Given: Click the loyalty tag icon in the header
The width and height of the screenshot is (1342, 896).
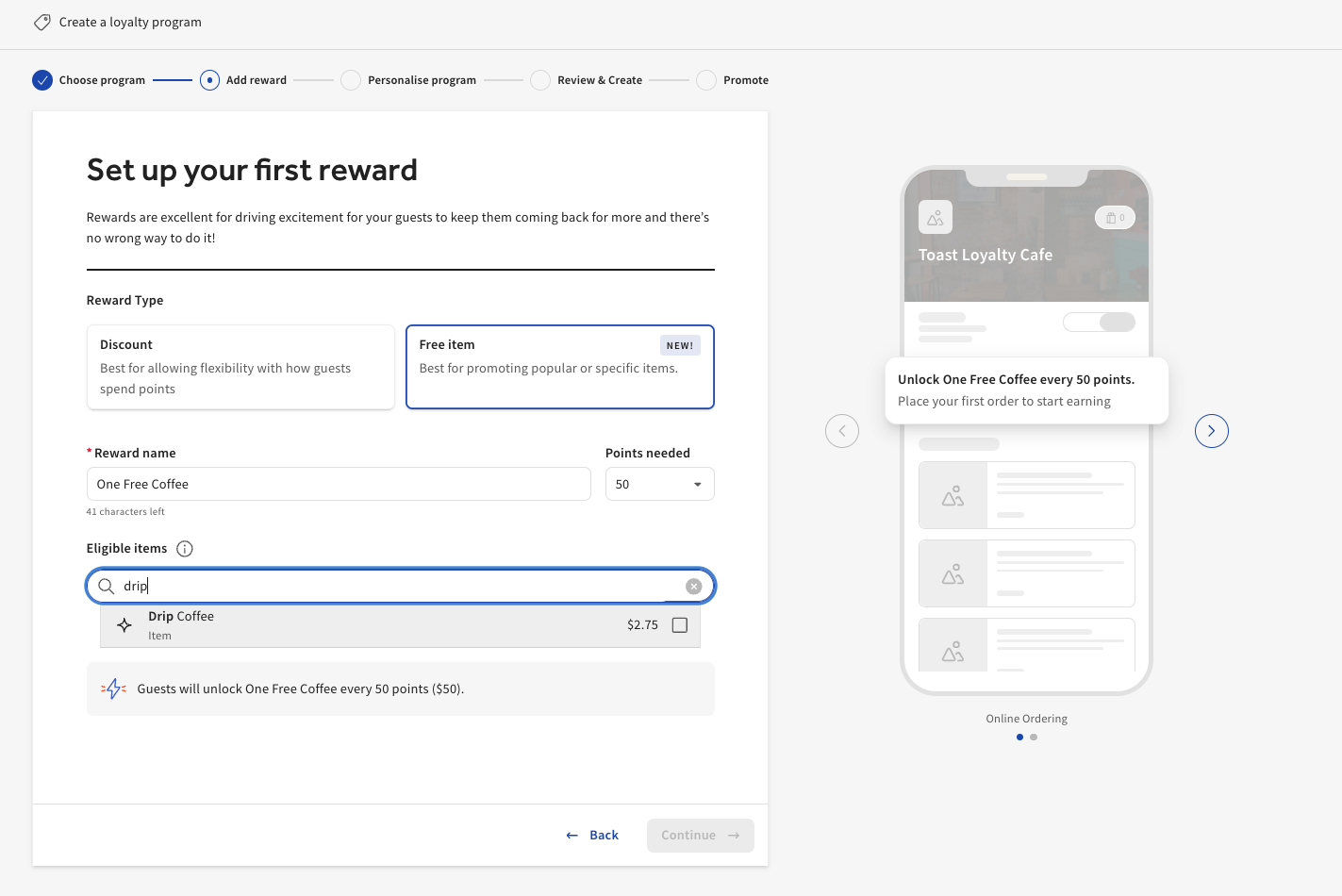Looking at the screenshot, I should tap(41, 21).
